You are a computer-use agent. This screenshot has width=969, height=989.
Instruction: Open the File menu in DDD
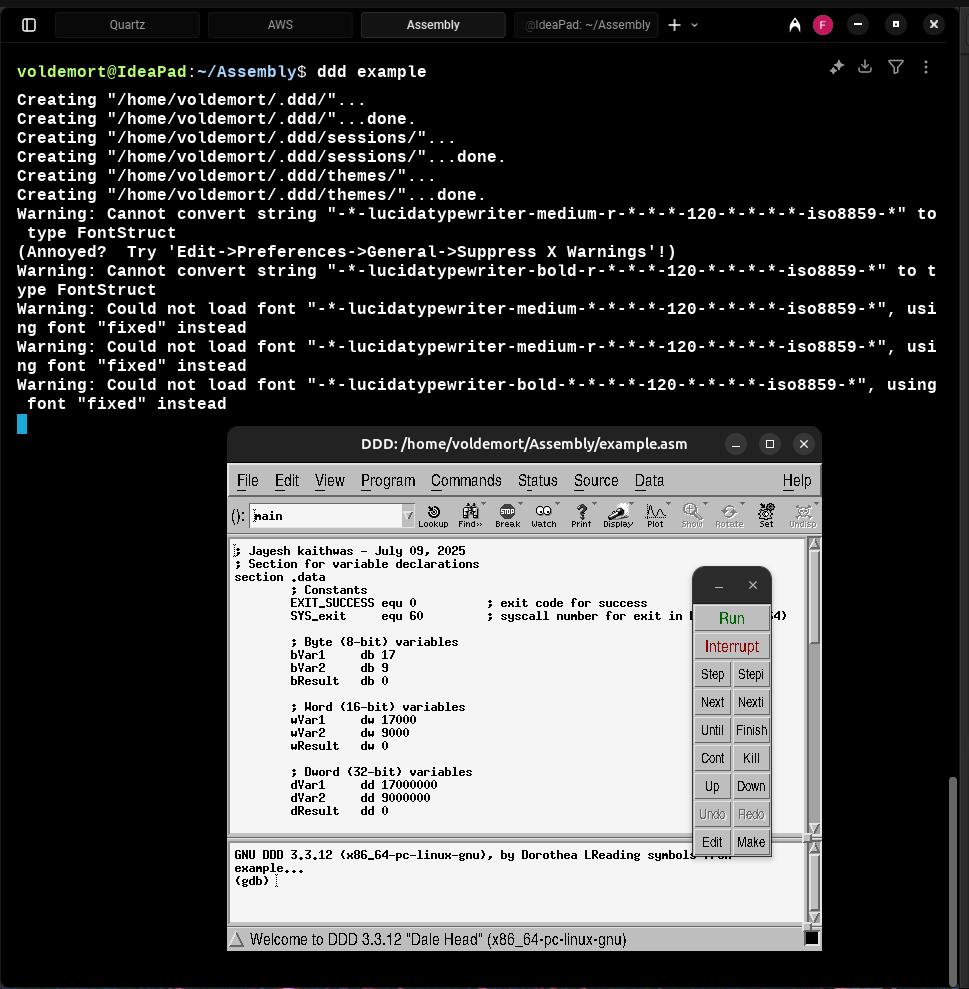click(247, 481)
